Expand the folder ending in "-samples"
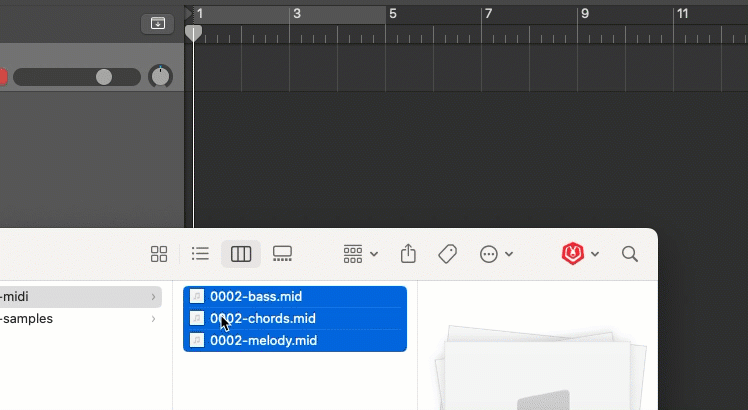This screenshot has width=748, height=410. [153, 319]
